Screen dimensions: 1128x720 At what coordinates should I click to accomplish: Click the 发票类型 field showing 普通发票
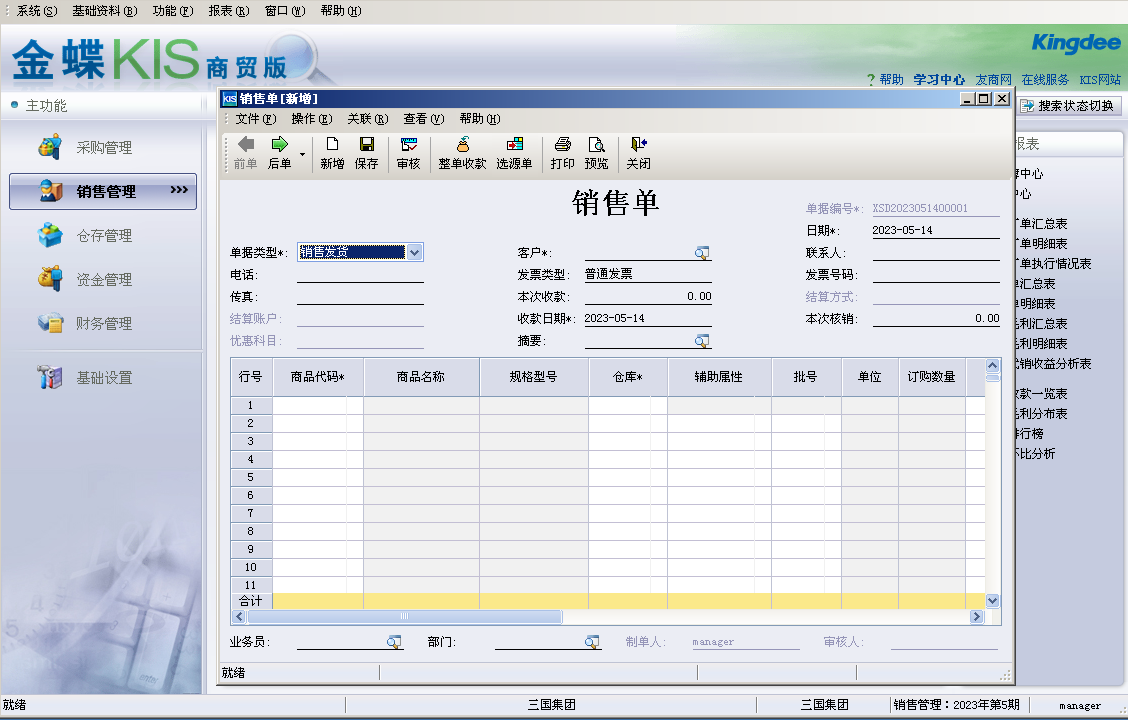pos(648,274)
